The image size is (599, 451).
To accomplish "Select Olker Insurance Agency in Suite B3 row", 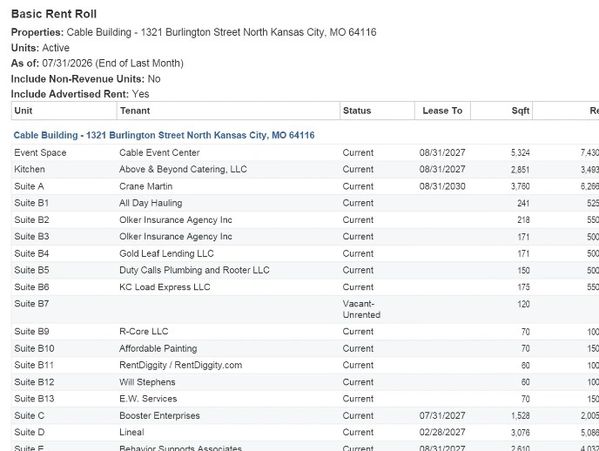I will pyautogui.click(x=175, y=236).
